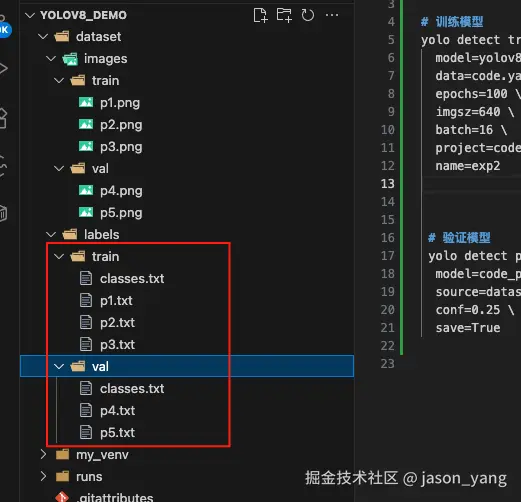Click the imgsz=640 line in editor
The width and height of the screenshot is (521, 502).
point(475,112)
